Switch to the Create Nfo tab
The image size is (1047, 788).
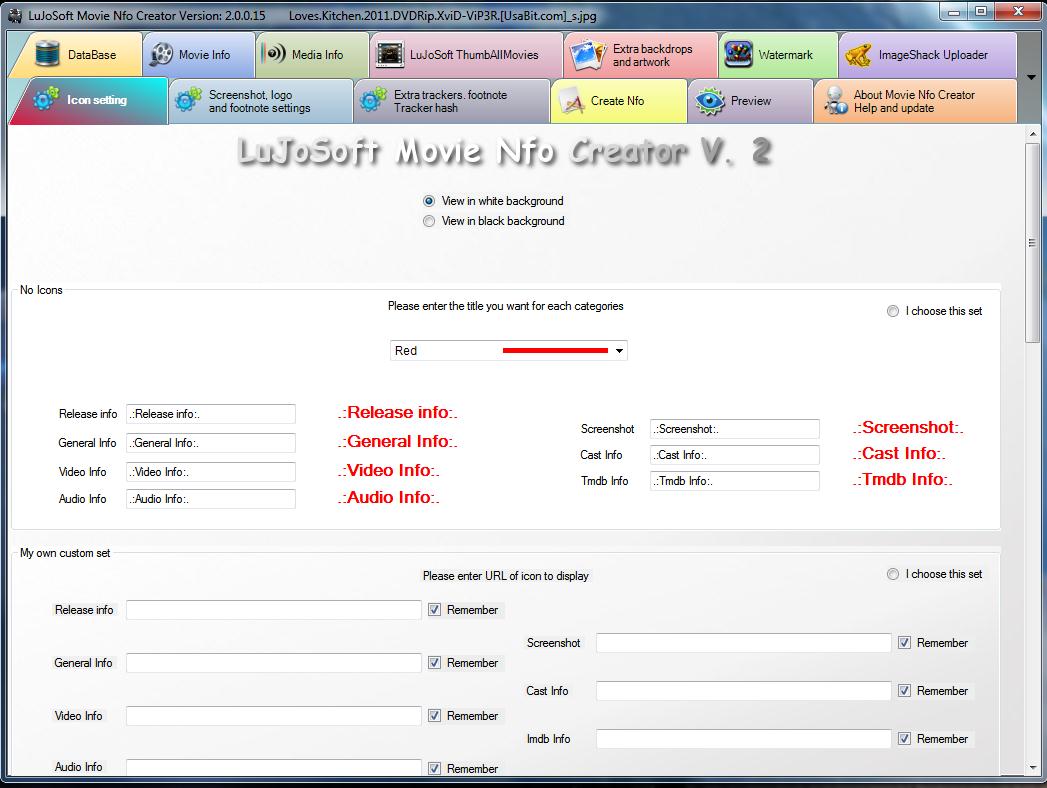point(619,101)
